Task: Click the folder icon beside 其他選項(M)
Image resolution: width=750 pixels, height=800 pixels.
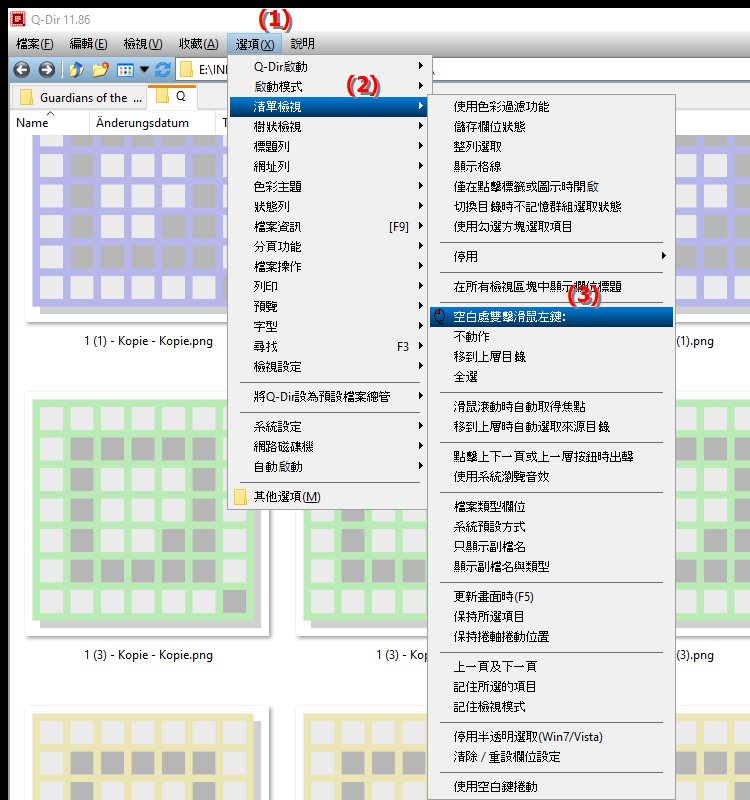Action: click(x=240, y=497)
